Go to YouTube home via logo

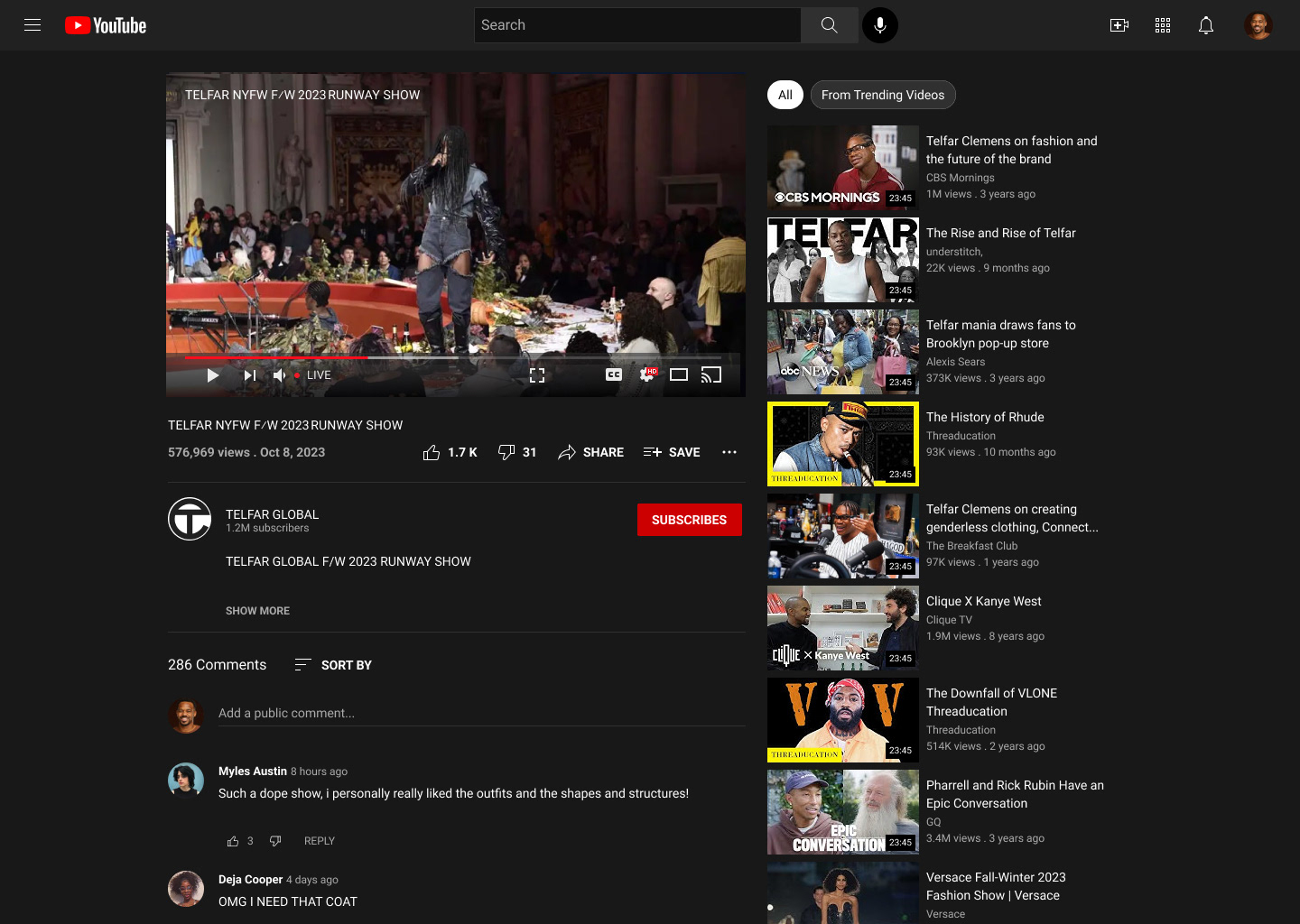coord(106,25)
